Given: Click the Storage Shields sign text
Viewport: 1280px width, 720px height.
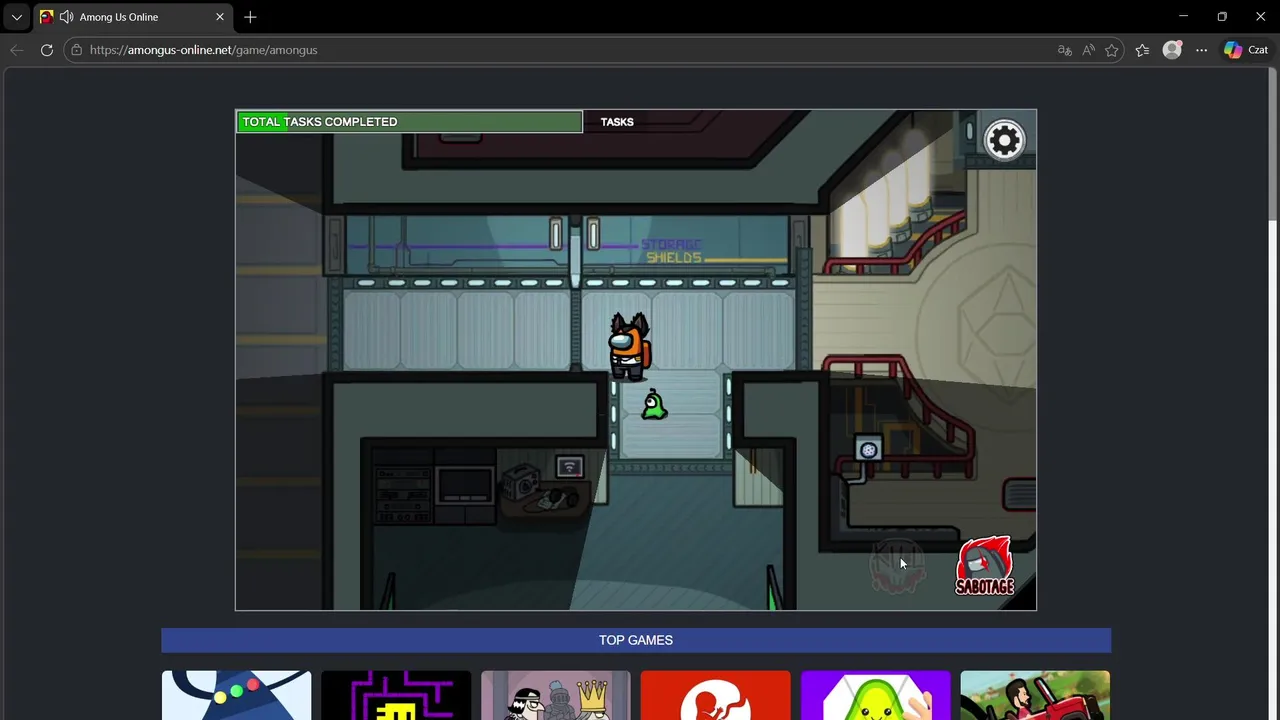Looking at the screenshot, I should coord(673,251).
